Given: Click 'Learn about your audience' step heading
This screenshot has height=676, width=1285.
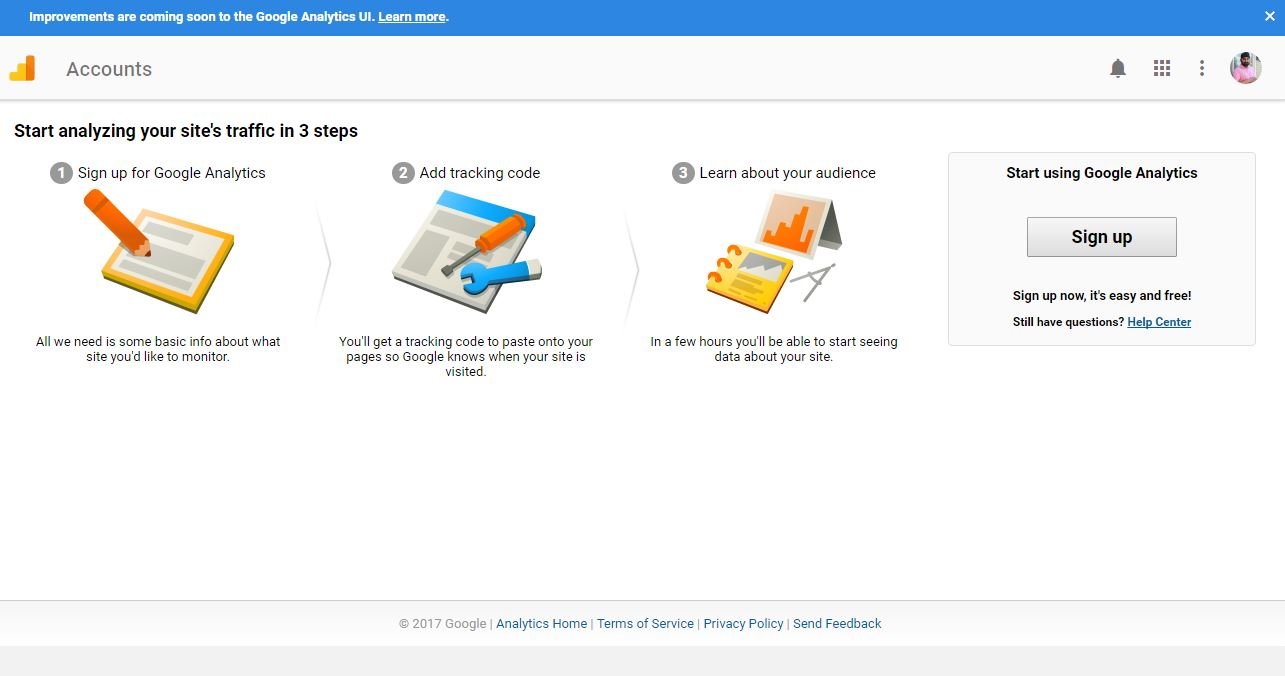Looking at the screenshot, I should click(x=788, y=173).
